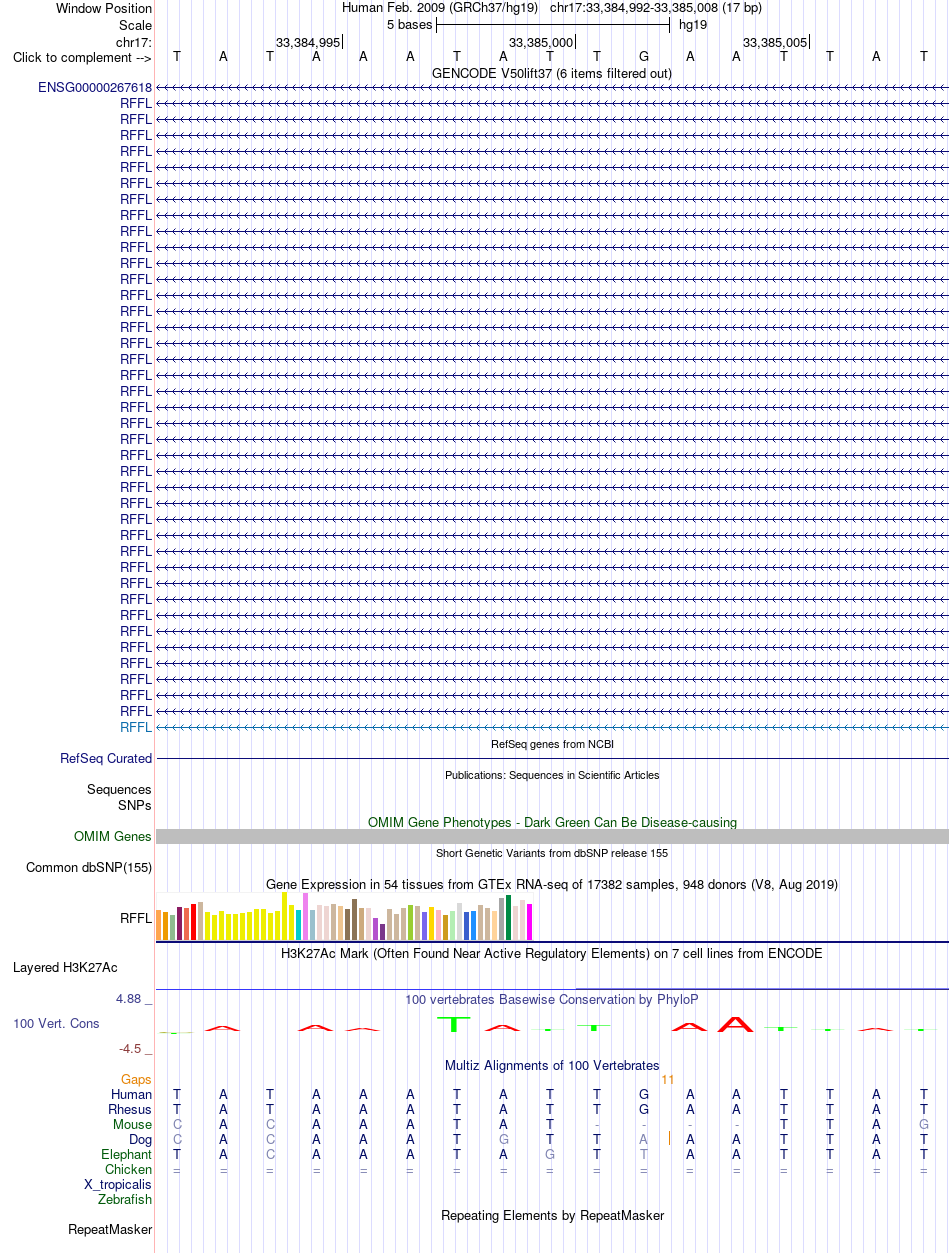Click the G base in the top sequence row

[644, 57]
